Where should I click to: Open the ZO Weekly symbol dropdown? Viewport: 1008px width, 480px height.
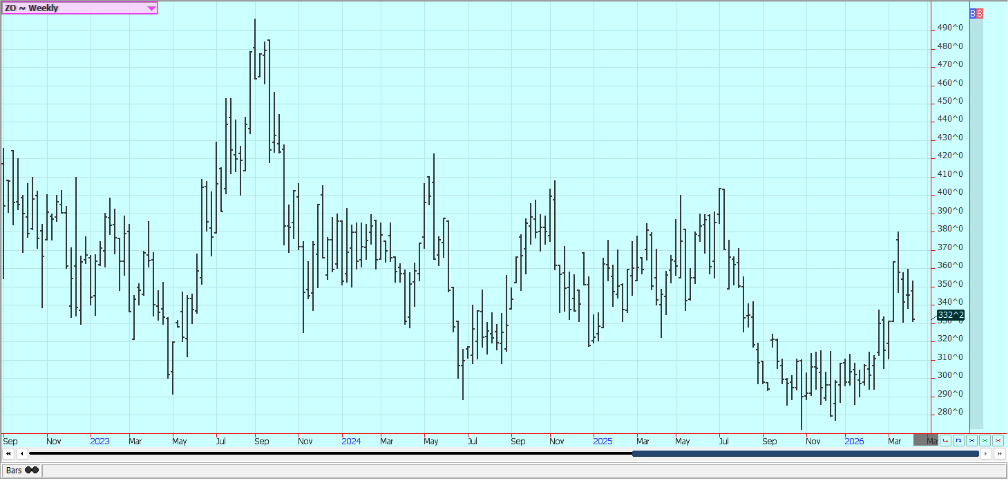coord(151,8)
